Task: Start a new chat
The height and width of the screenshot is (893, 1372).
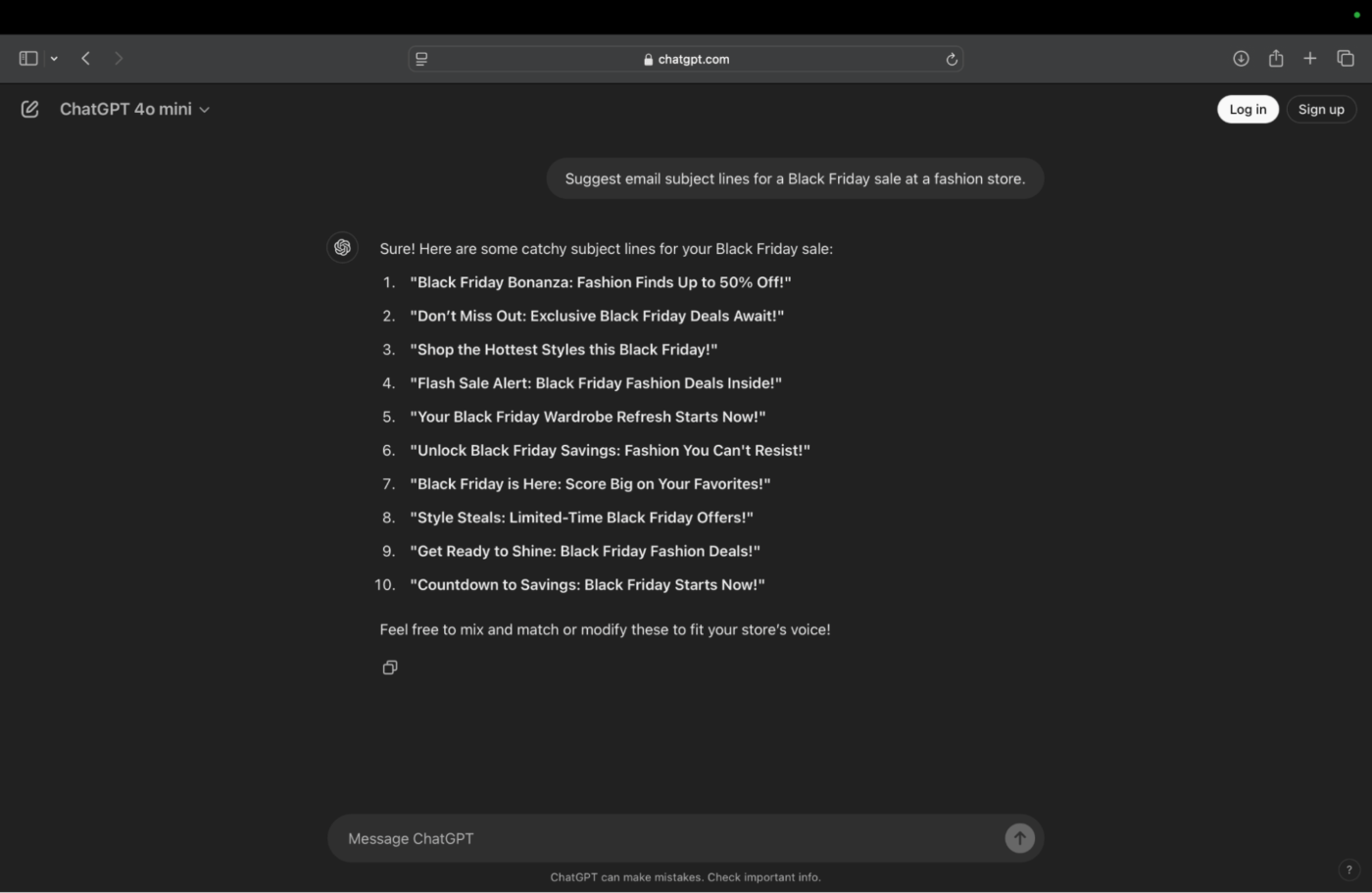Action: tap(29, 109)
